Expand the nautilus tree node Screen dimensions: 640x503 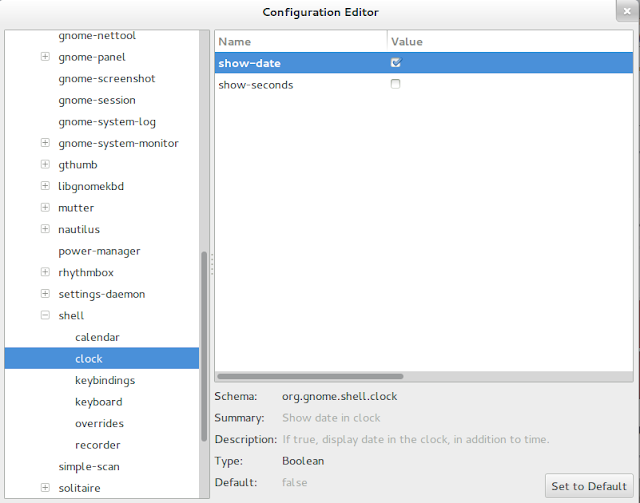pyautogui.click(x=45, y=229)
